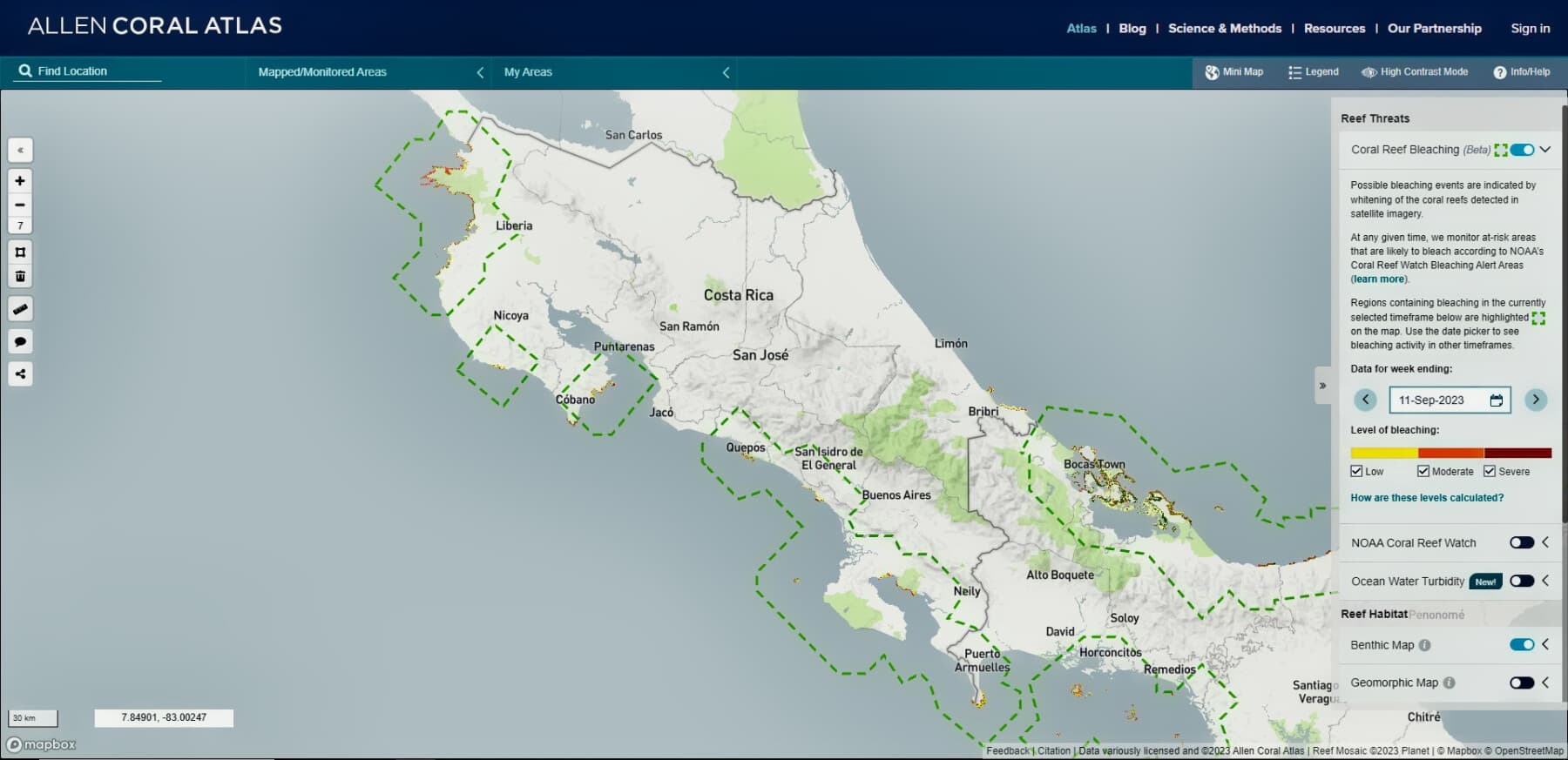Show the Legend
This screenshot has height=760, width=1568.
(1313, 72)
